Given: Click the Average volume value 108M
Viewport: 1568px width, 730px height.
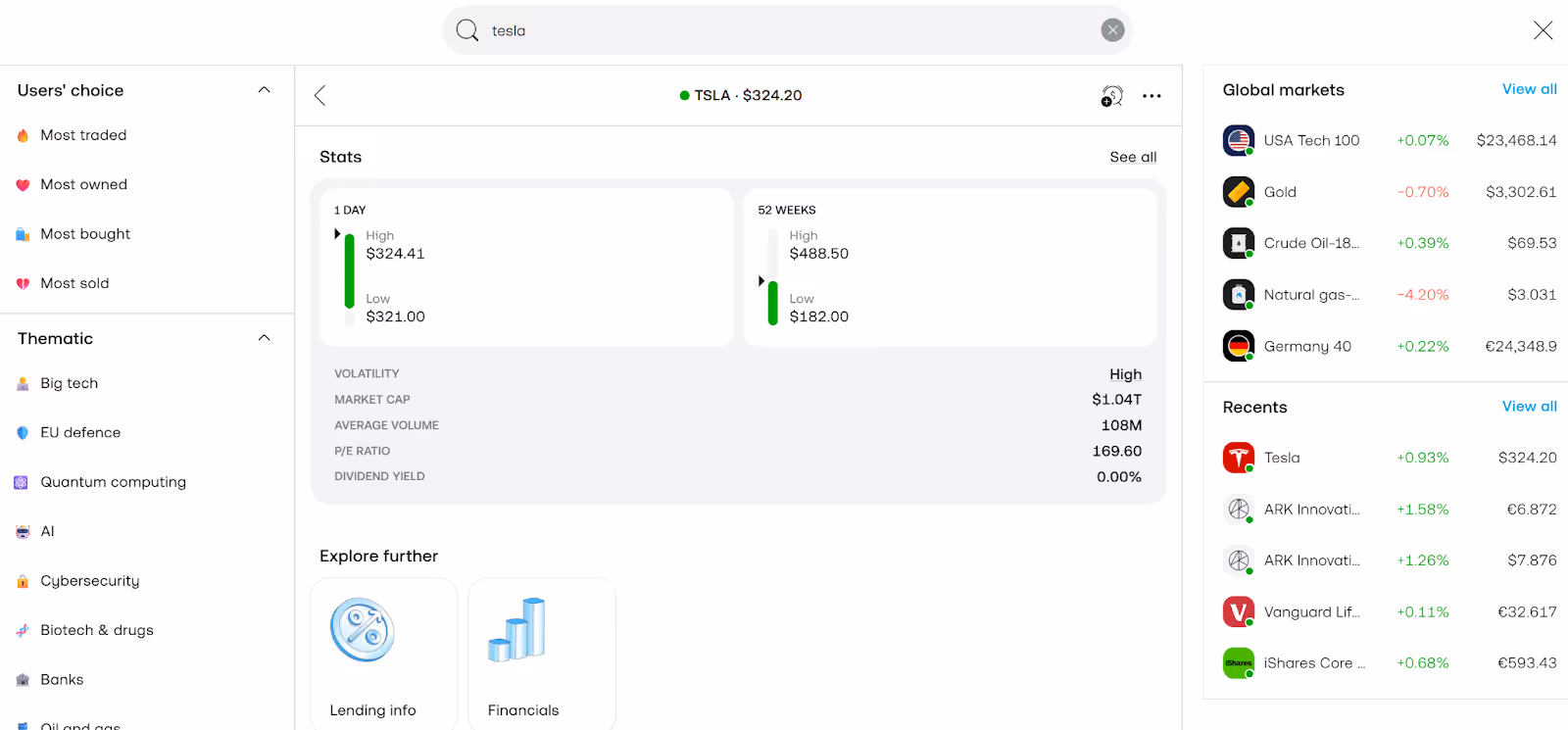Looking at the screenshot, I should [1121, 425].
